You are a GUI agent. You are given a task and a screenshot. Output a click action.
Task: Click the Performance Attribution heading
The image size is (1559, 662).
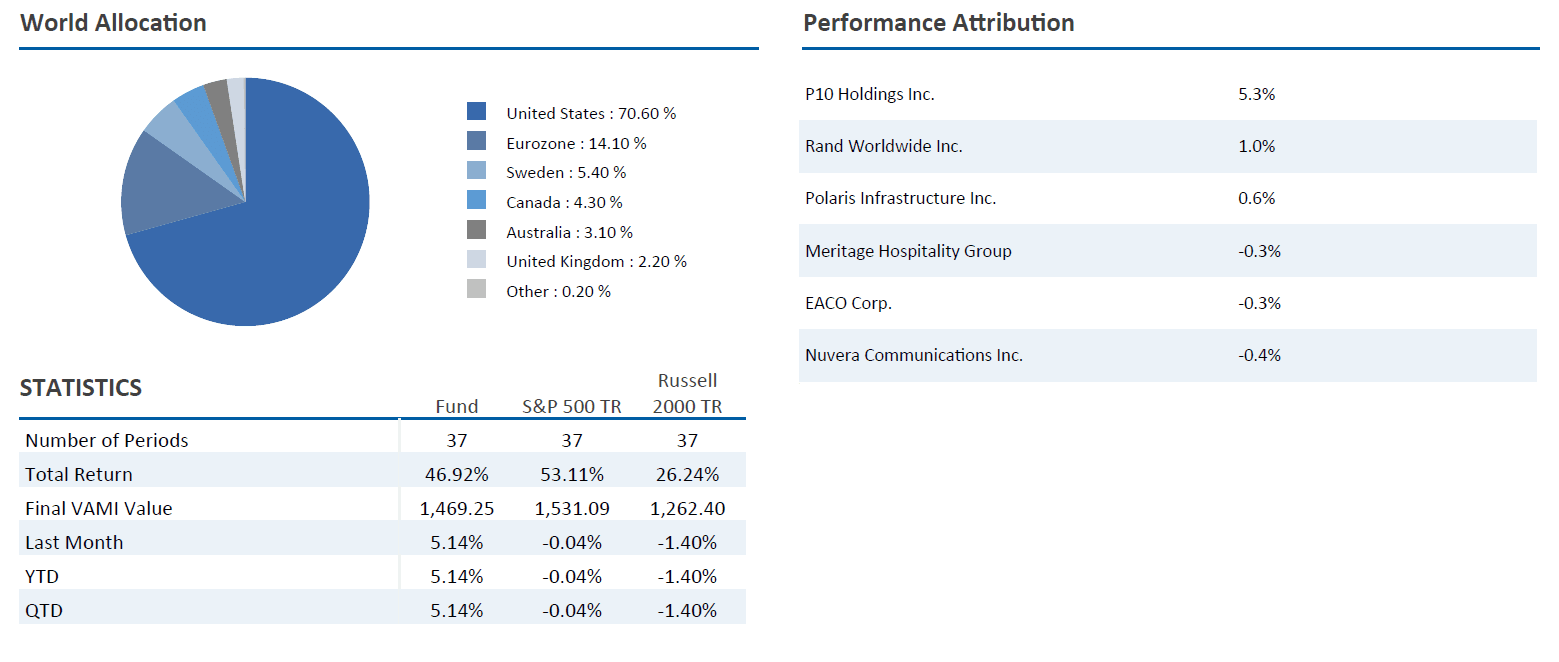coord(938,23)
